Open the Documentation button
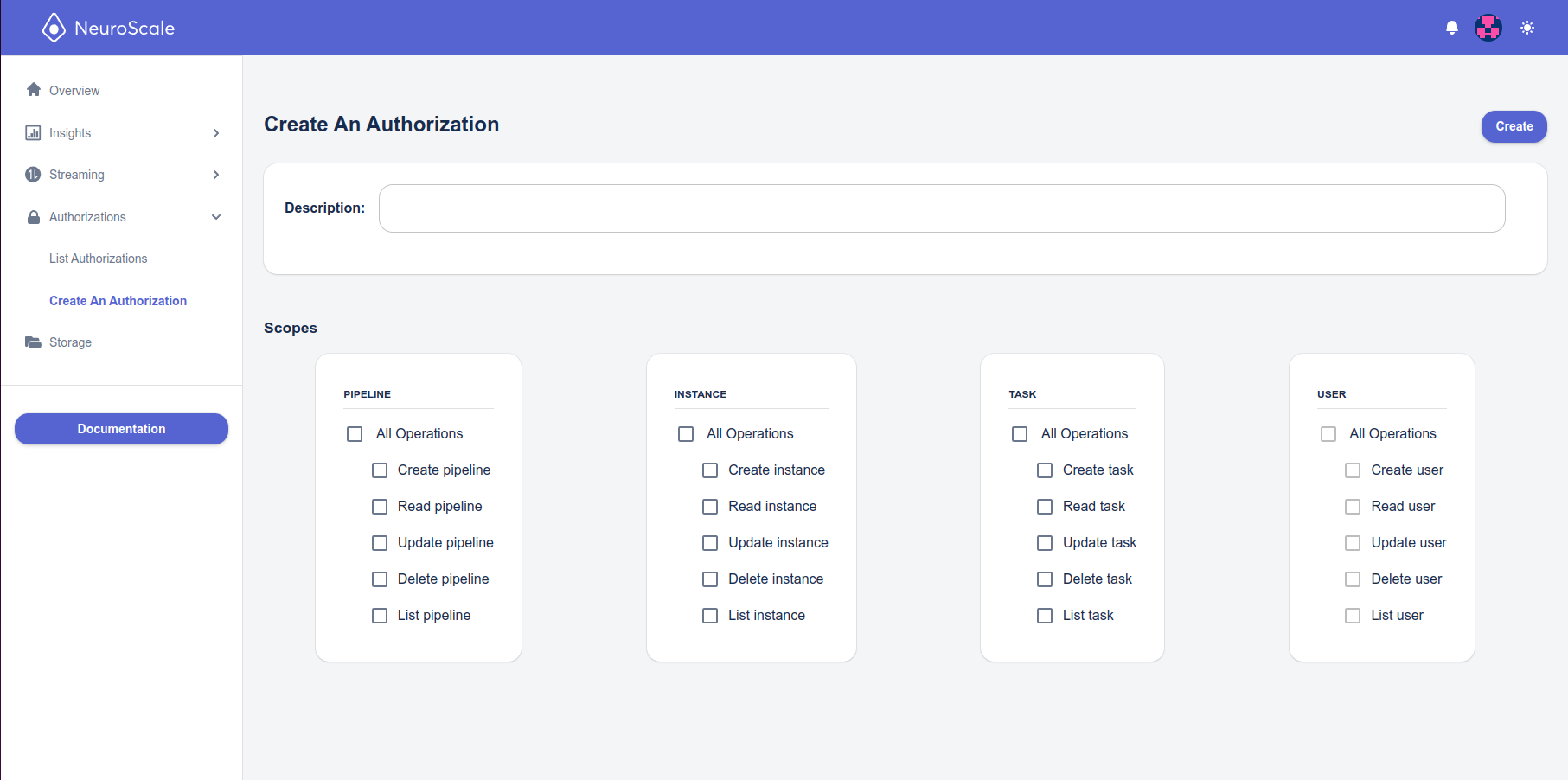The width and height of the screenshot is (1568, 780). 121,429
